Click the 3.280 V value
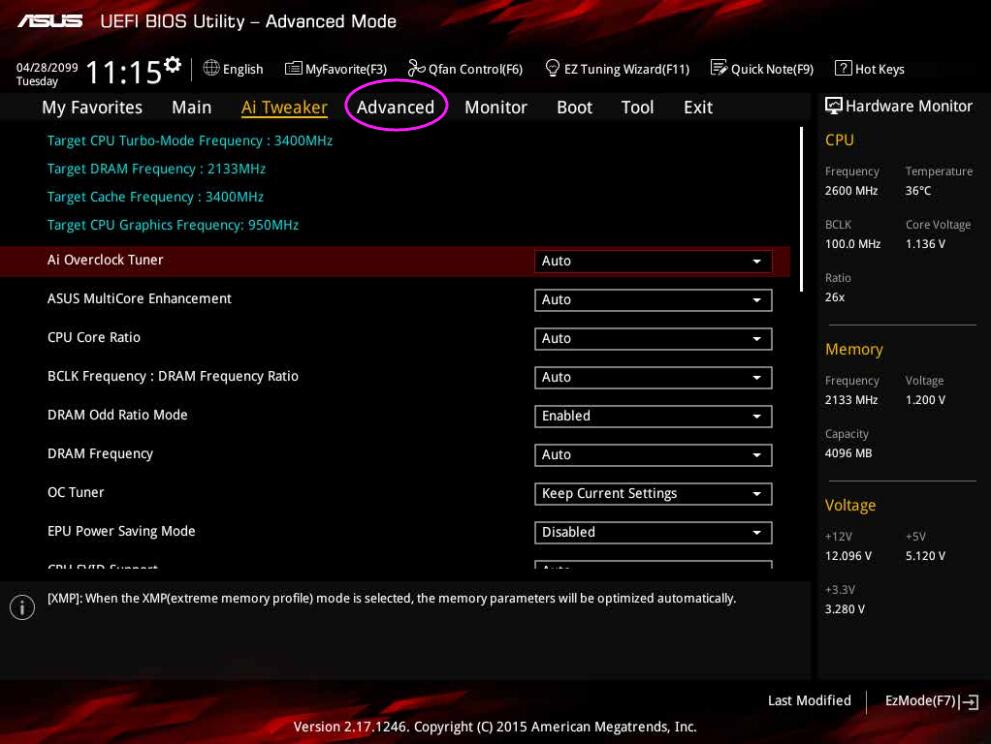This screenshot has width=991, height=744. point(844,609)
